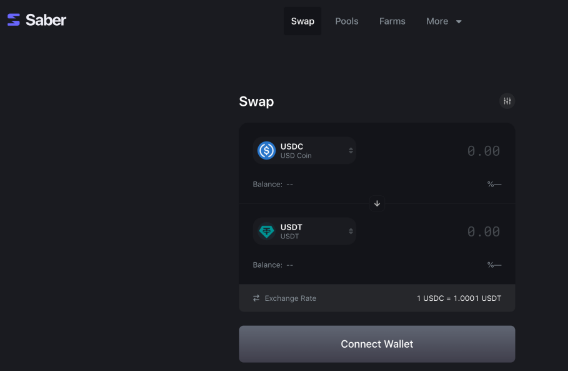Go to the Pools tab

[x=347, y=21]
